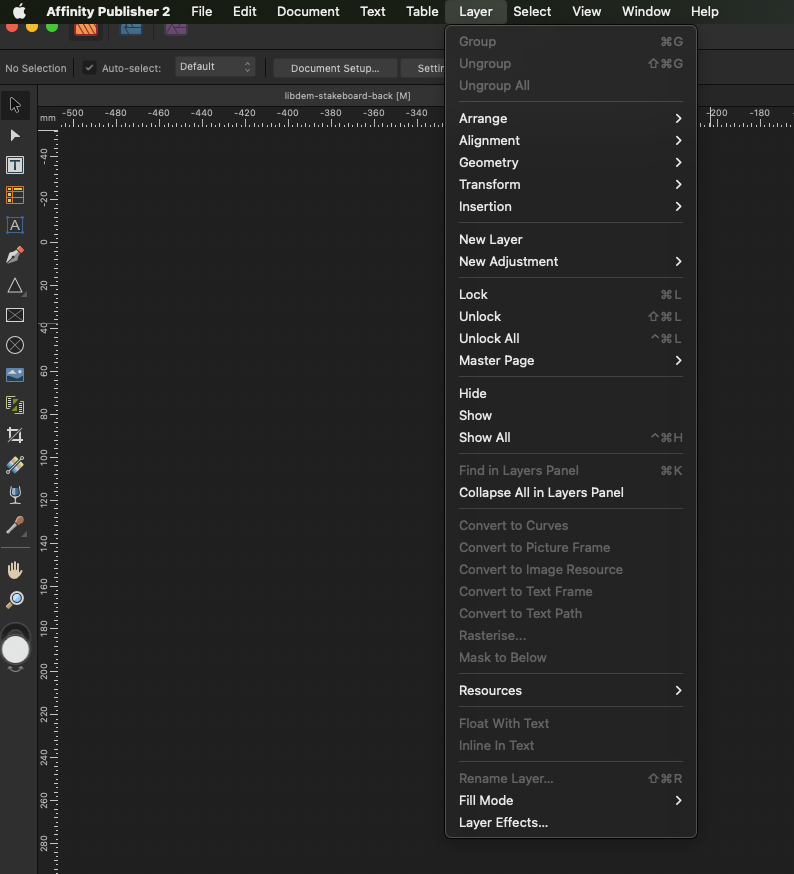Select the Data Merge Layout tool
This screenshot has height=874, width=794.
[15, 405]
